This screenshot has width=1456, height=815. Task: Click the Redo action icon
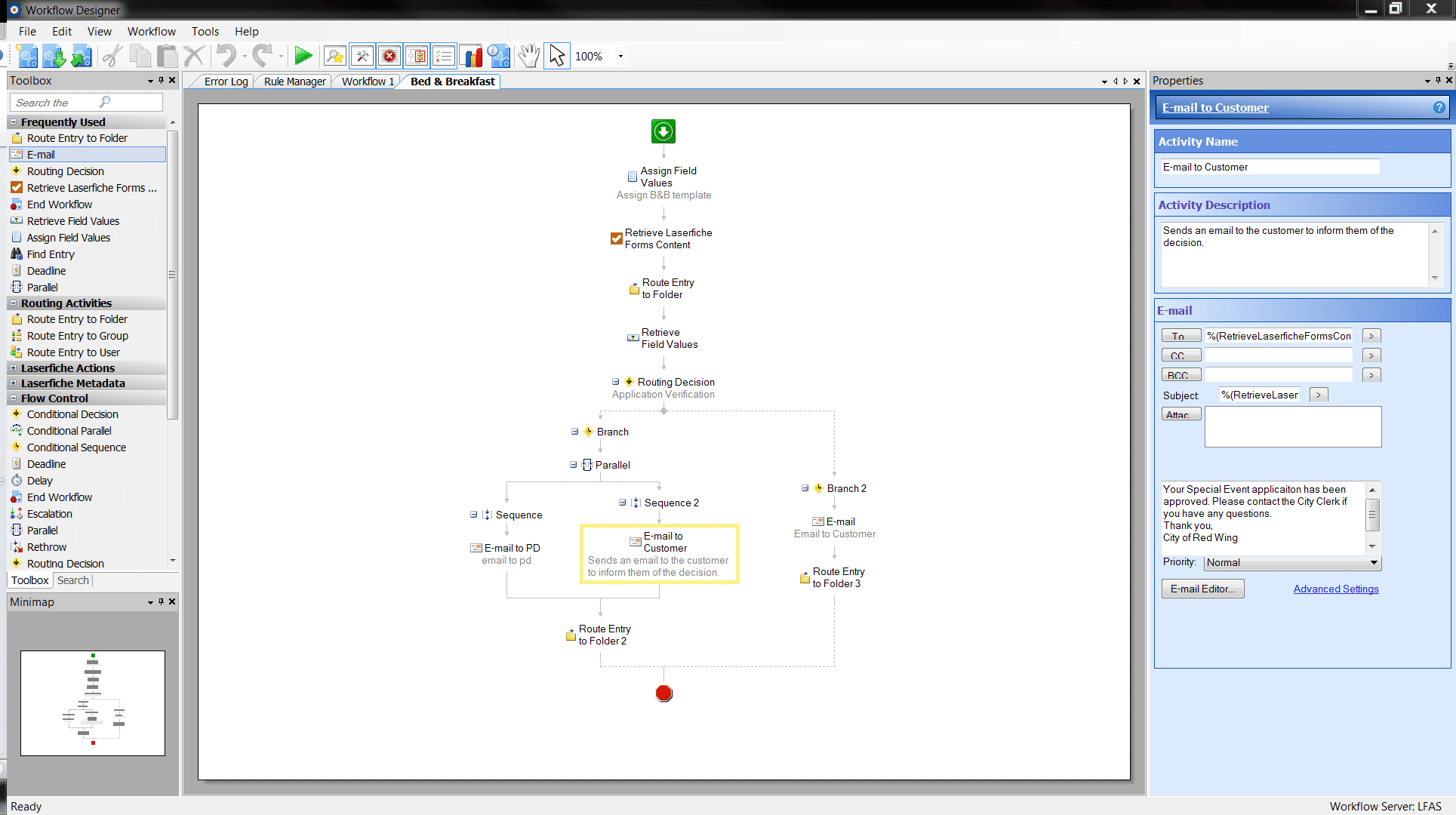click(x=261, y=55)
